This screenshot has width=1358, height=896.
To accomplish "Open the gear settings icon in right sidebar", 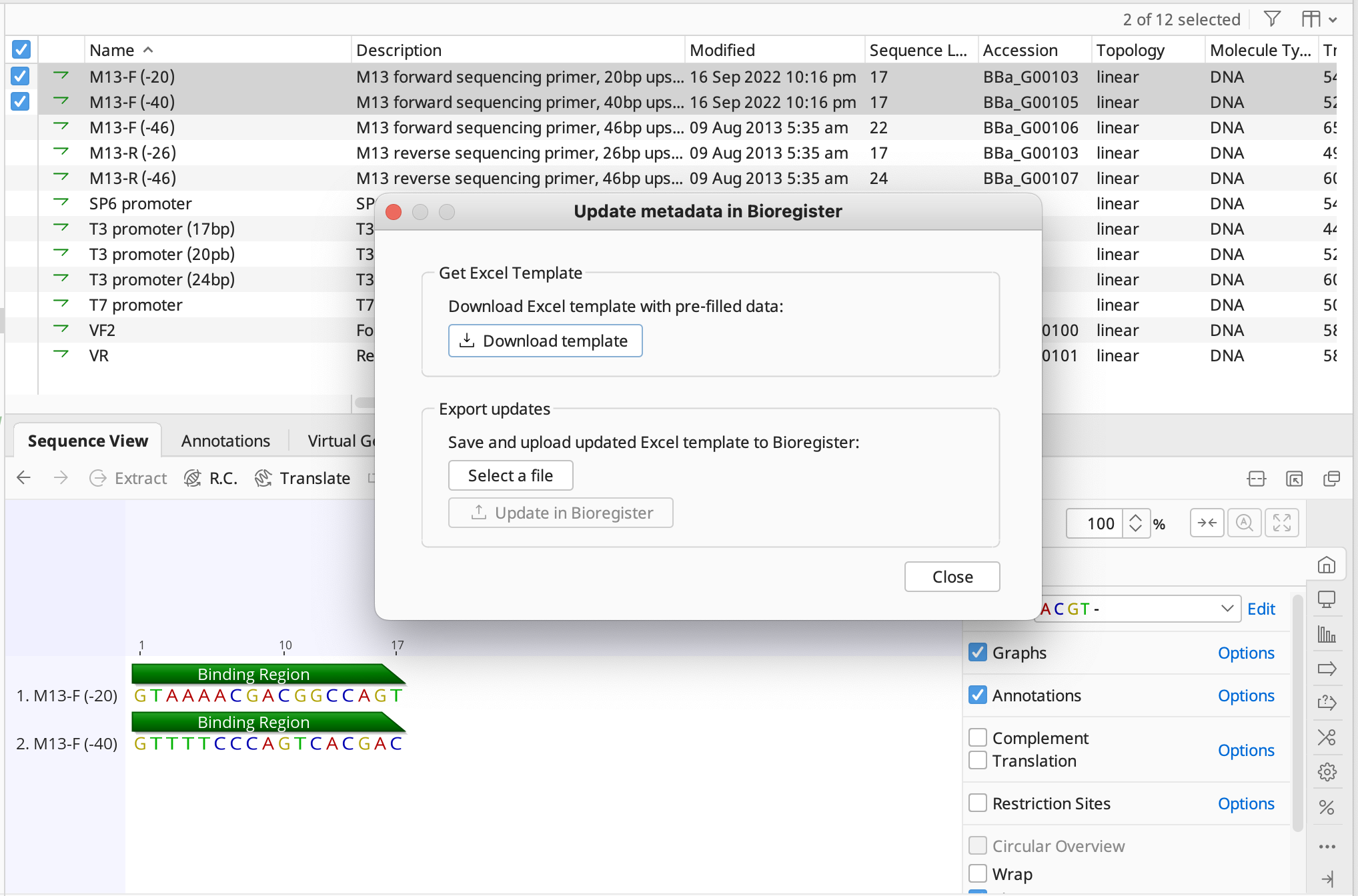I will tap(1327, 772).
